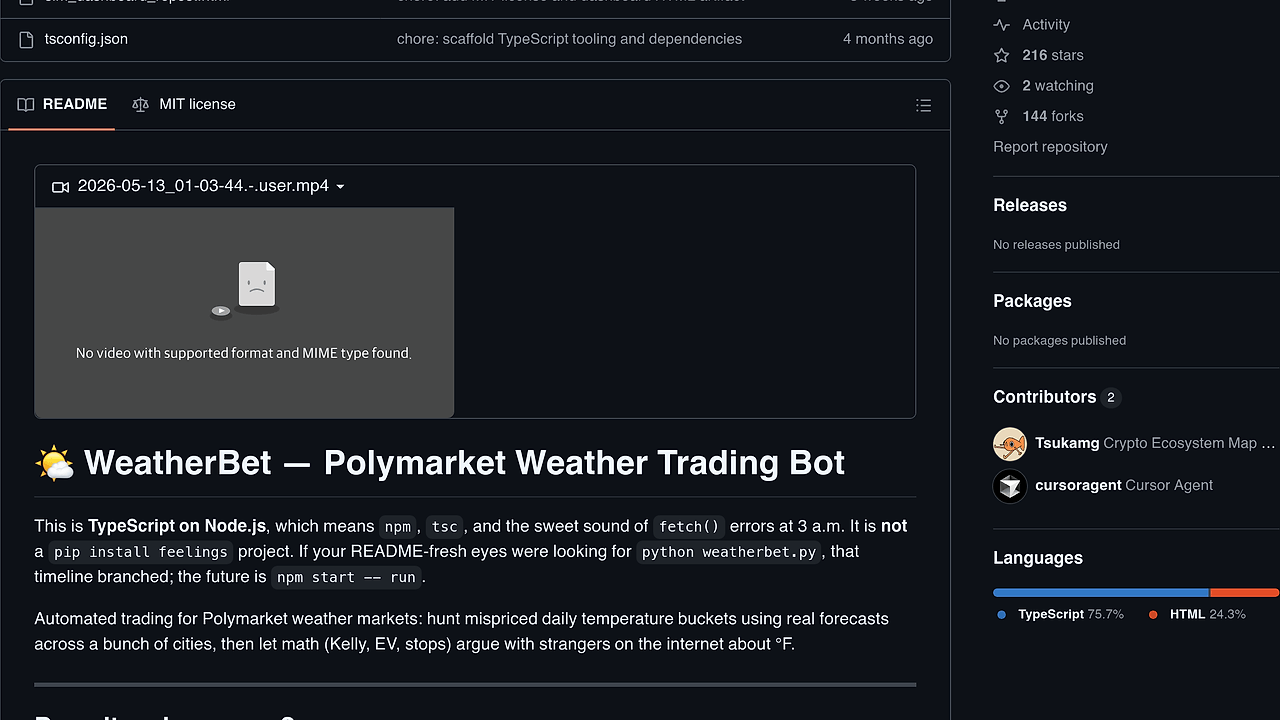The height and width of the screenshot is (720, 1280).
Task: Click the '4 months ago' timestamp
Action: point(888,39)
